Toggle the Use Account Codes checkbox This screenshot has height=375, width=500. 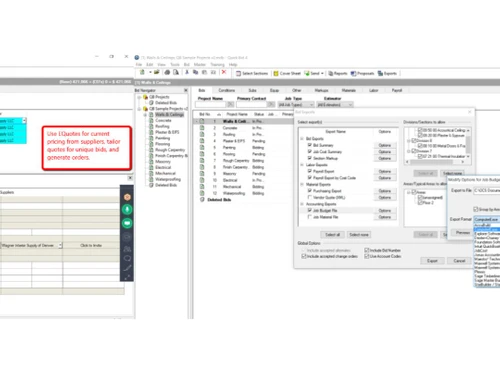tap(367, 256)
